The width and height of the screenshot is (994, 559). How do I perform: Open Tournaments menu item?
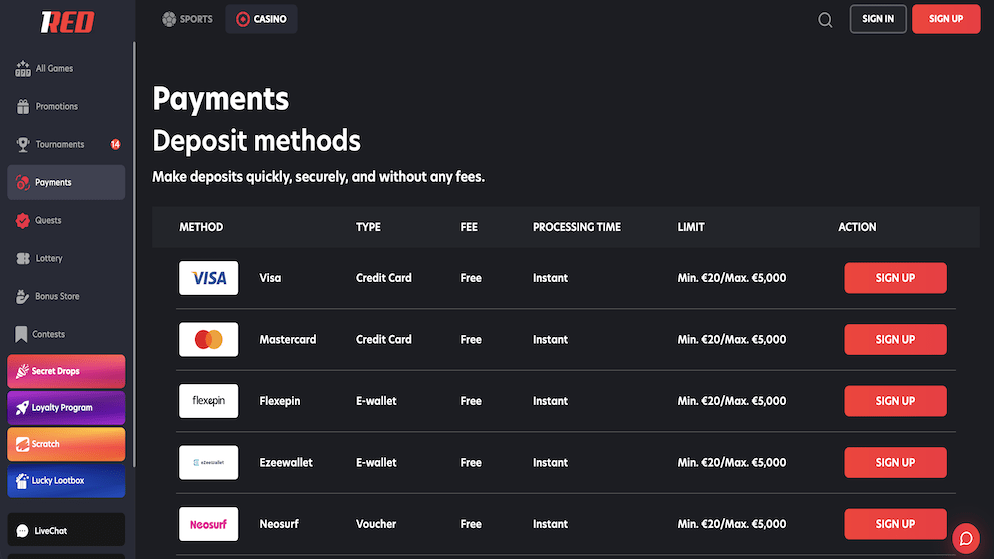[x=66, y=145]
